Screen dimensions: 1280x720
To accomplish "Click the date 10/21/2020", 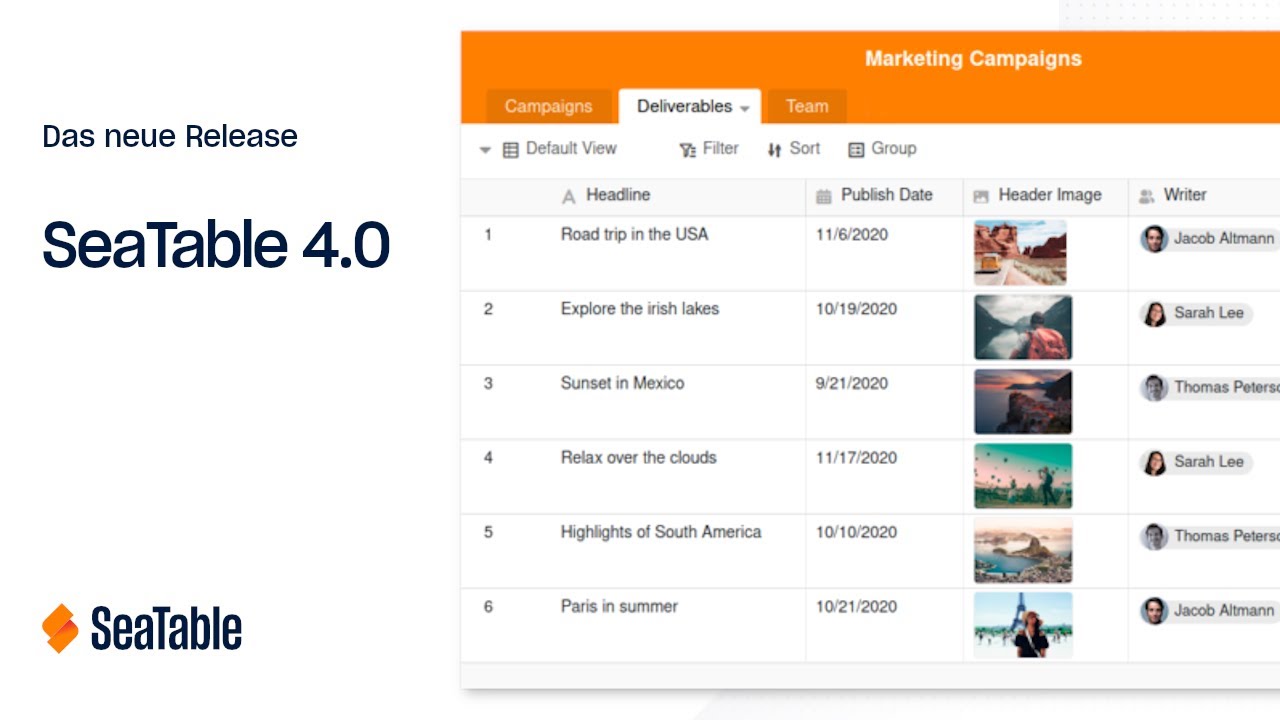I will [856, 606].
